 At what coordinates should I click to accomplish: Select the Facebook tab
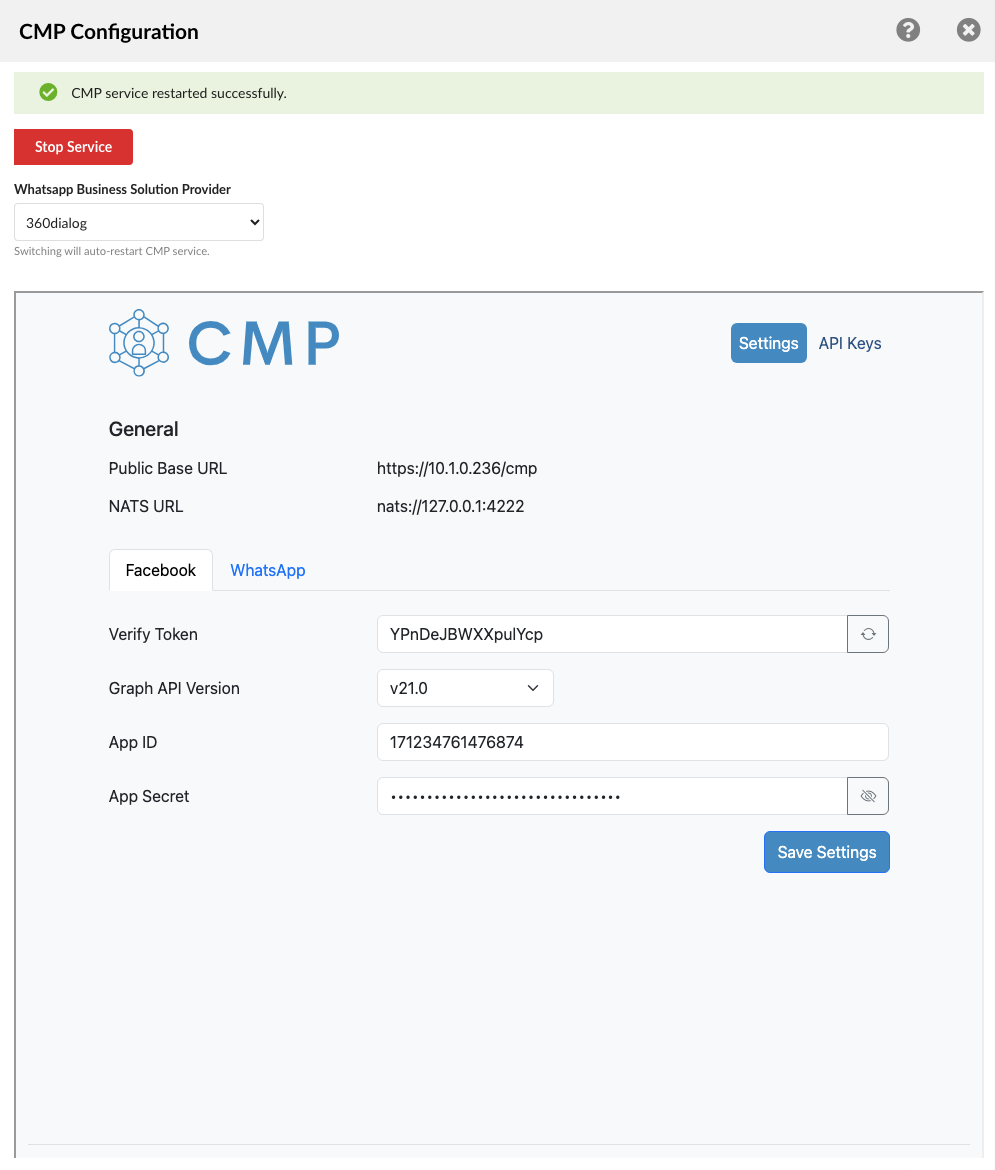click(x=160, y=570)
